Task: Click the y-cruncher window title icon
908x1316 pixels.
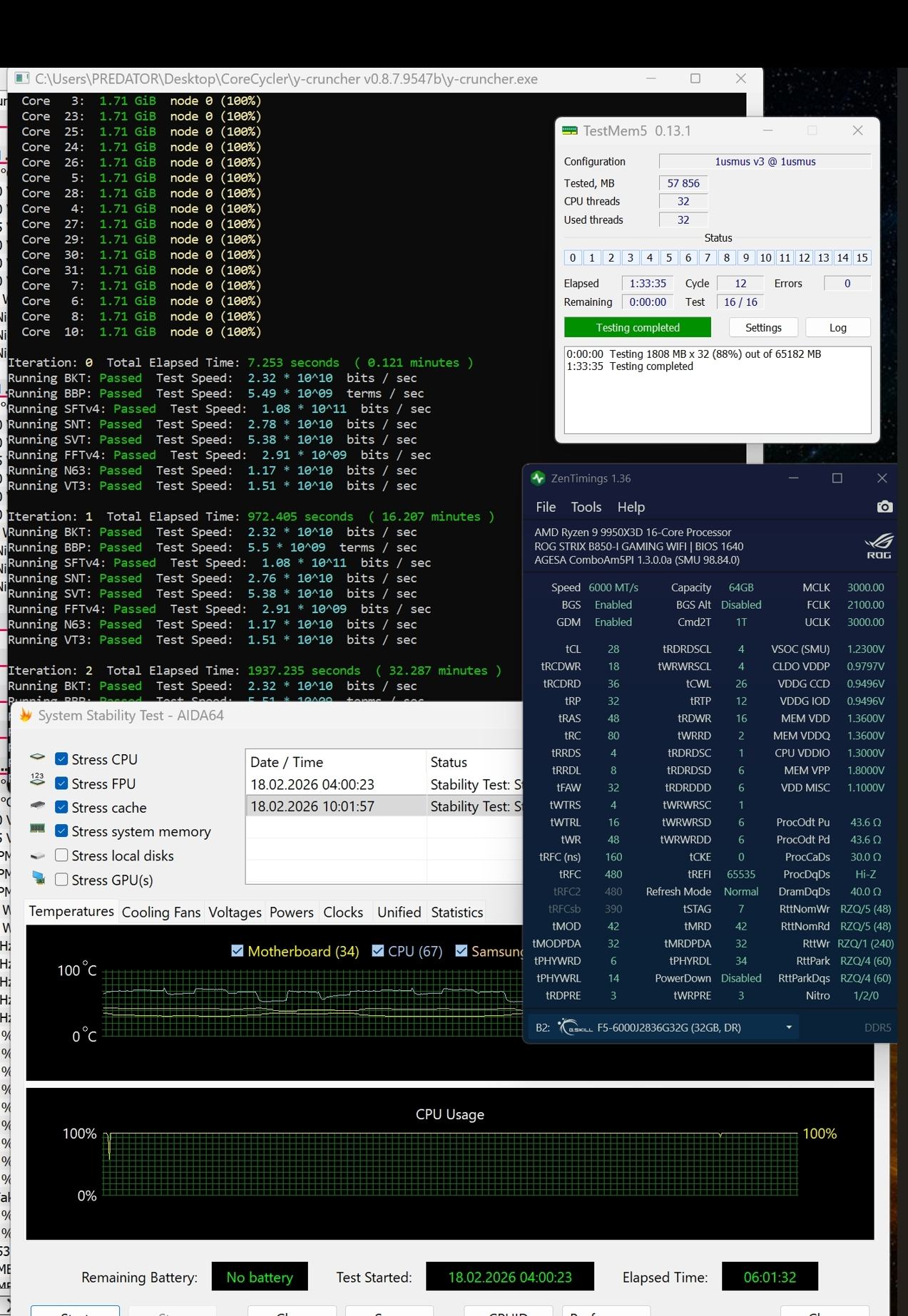Action: point(22,78)
